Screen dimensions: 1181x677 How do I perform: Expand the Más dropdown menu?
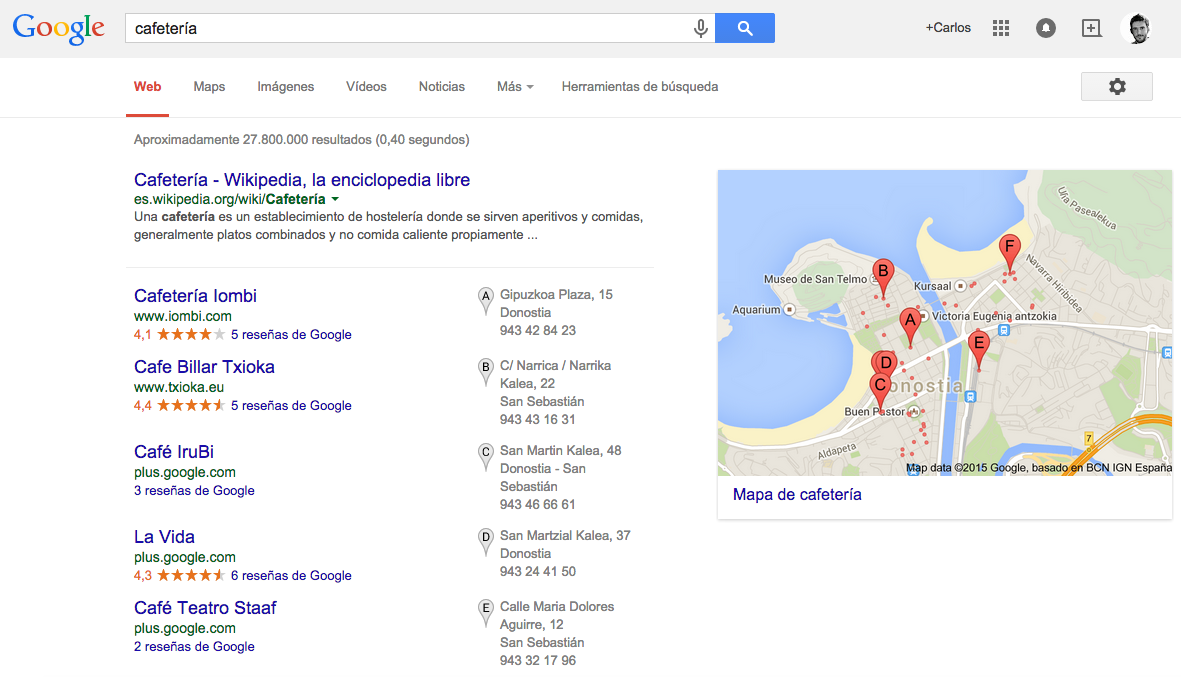tap(515, 87)
